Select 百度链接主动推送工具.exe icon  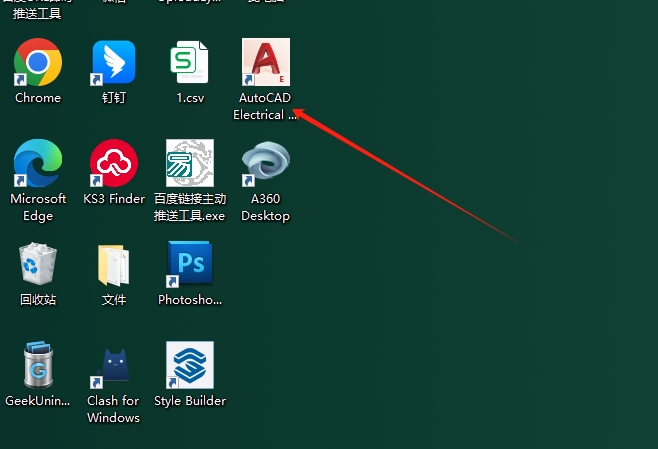[190, 163]
